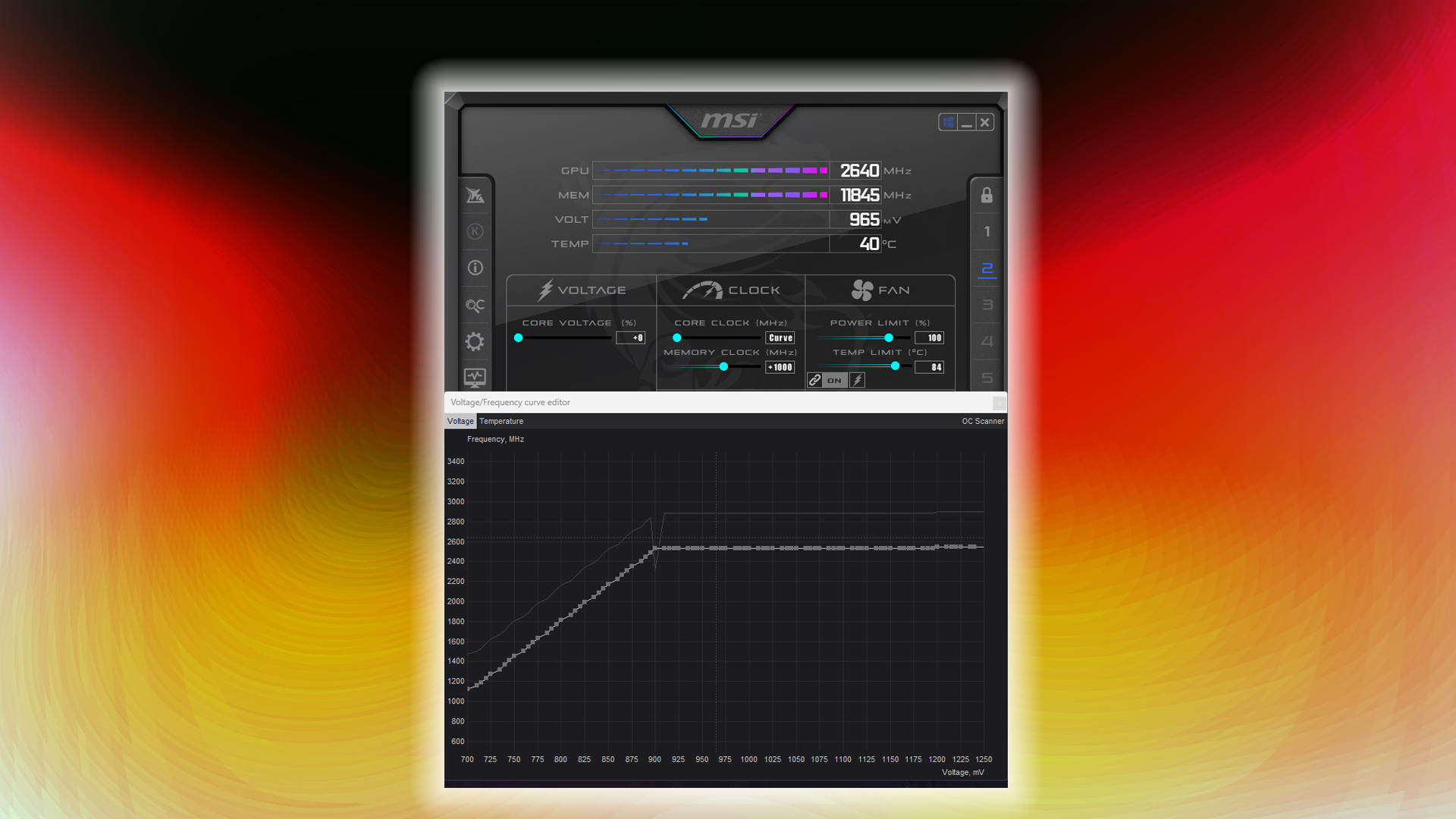The image size is (1456, 819).
Task: Select profile slot 3
Action: coord(987,305)
